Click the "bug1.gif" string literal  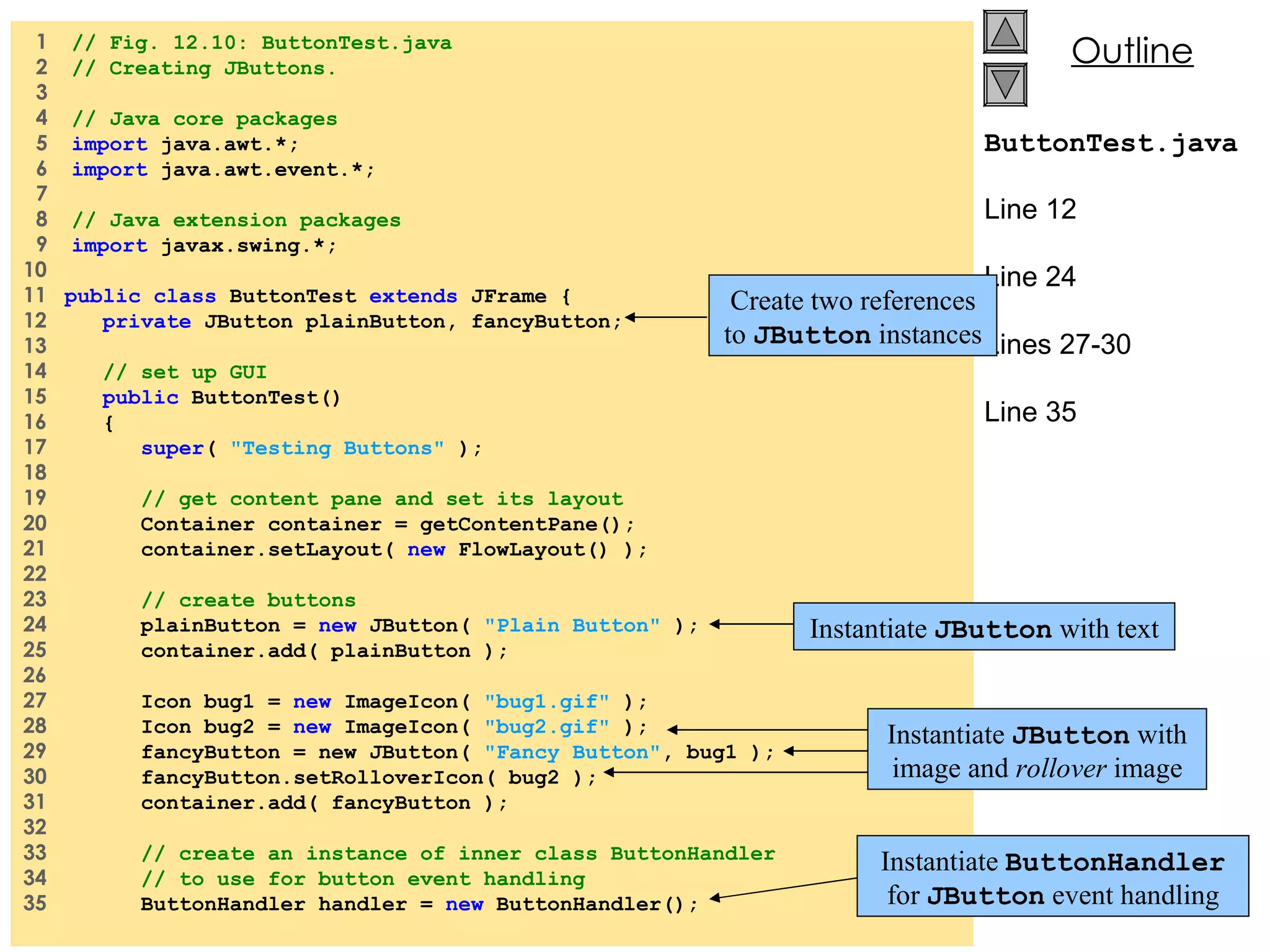(546, 702)
